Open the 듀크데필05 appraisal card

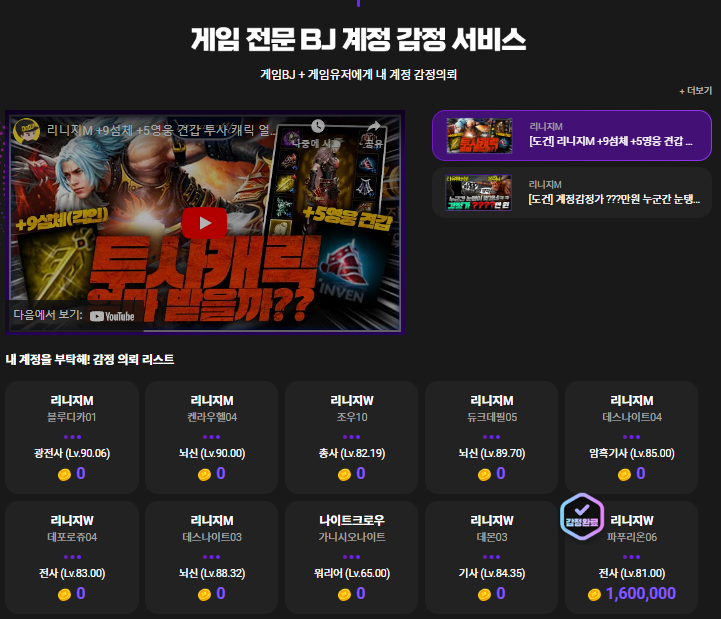[492, 437]
